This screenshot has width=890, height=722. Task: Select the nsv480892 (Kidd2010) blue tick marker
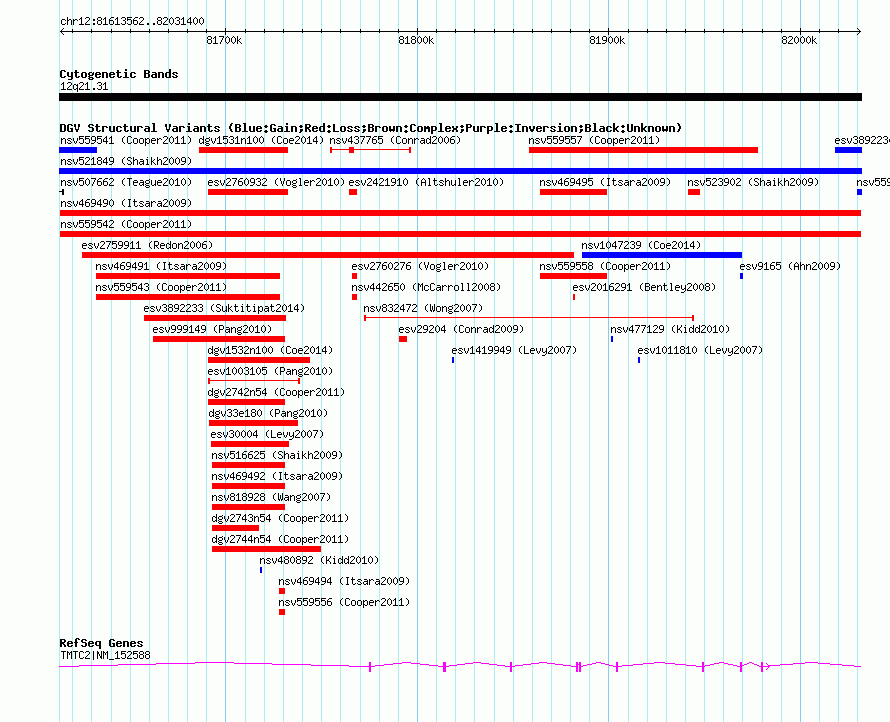pos(261,570)
